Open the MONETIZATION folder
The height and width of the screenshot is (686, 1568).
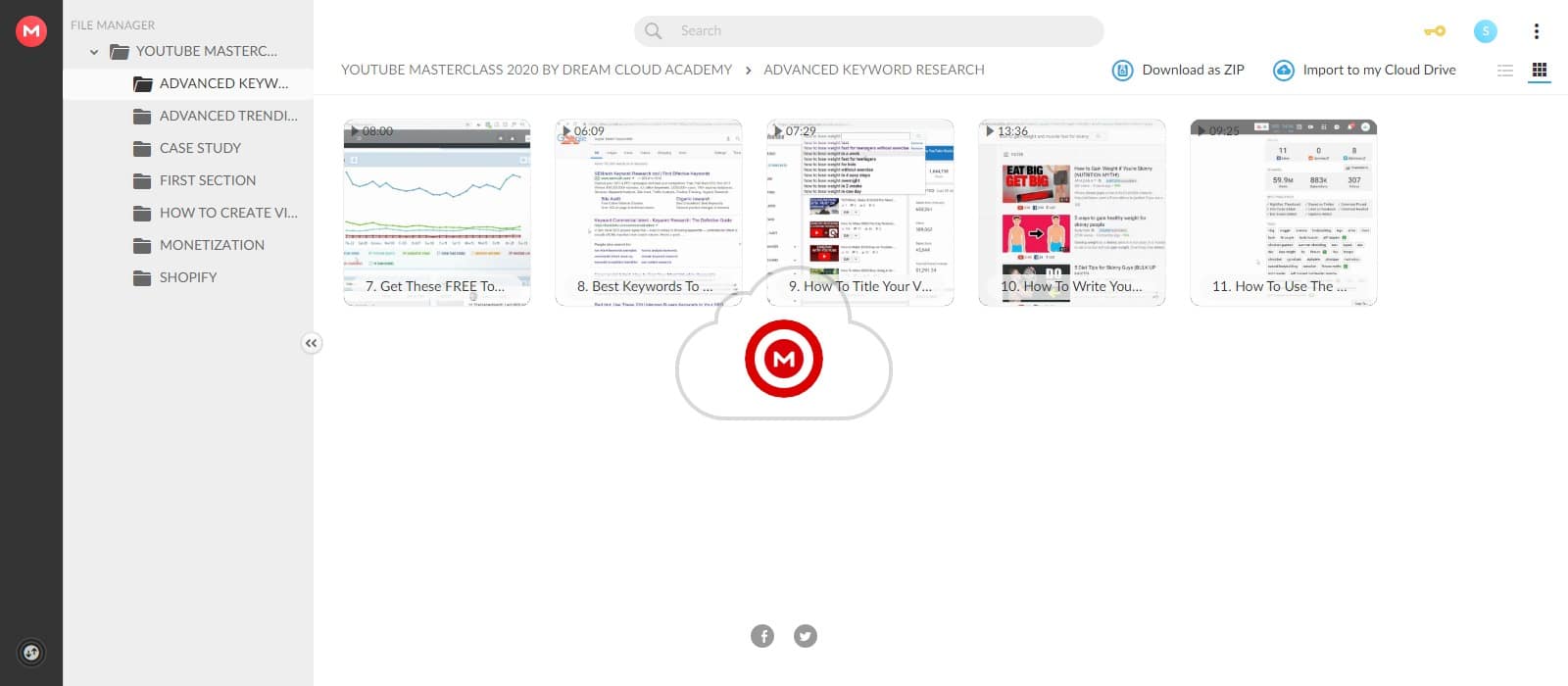point(212,245)
